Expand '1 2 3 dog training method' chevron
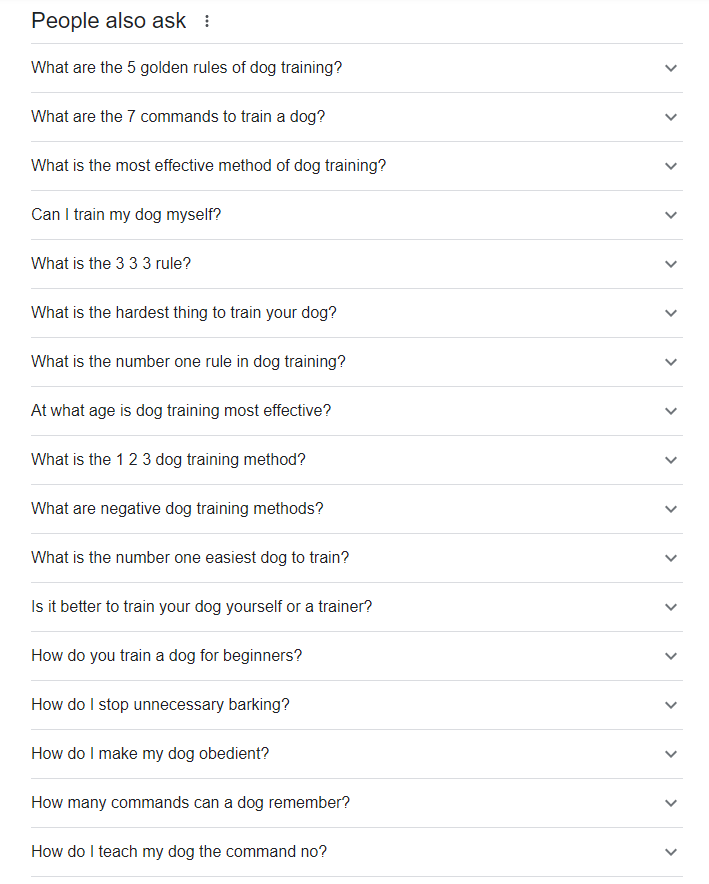709x884 pixels. [x=671, y=460]
